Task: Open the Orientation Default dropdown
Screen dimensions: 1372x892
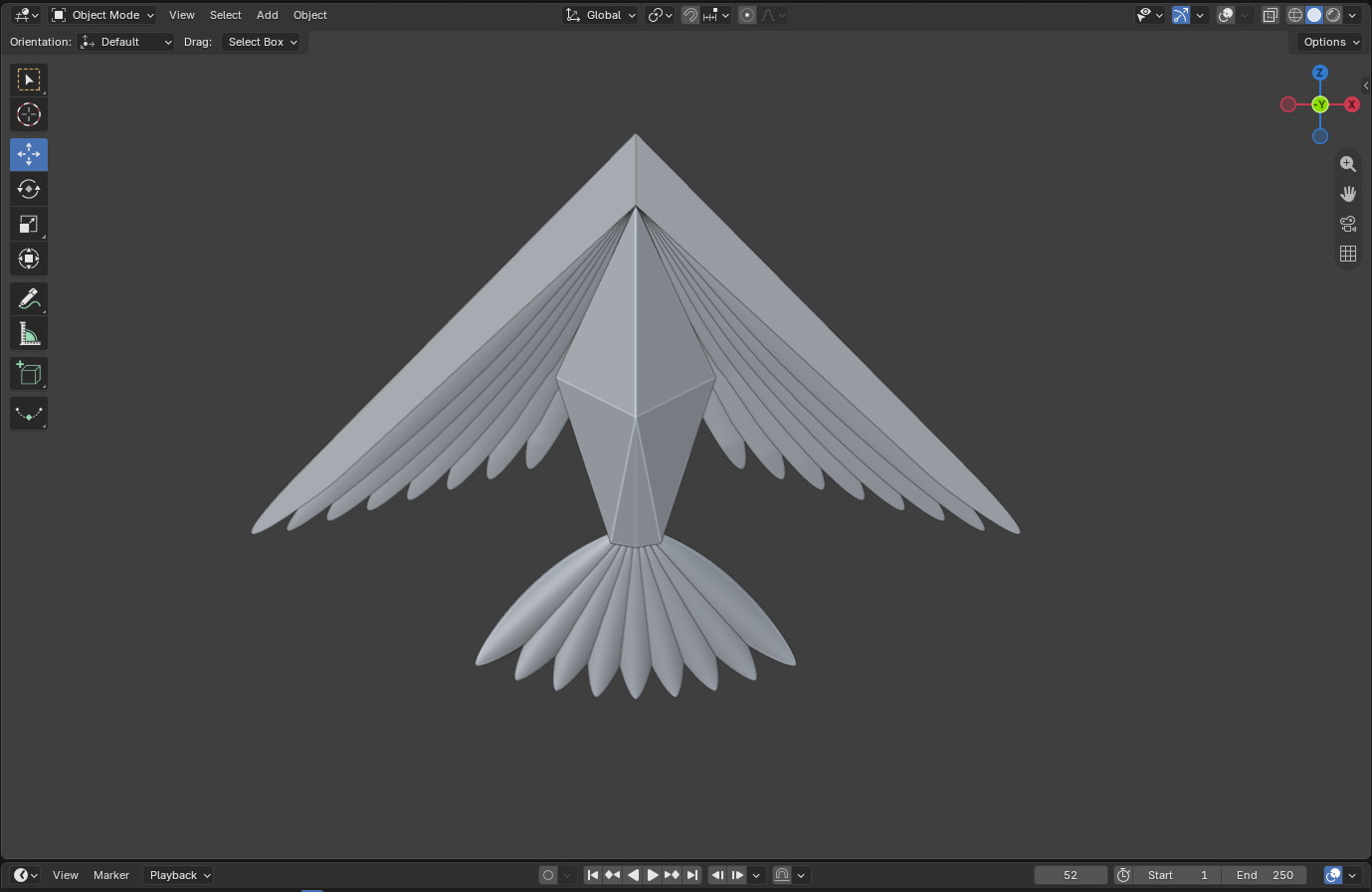Action: [x=126, y=42]
